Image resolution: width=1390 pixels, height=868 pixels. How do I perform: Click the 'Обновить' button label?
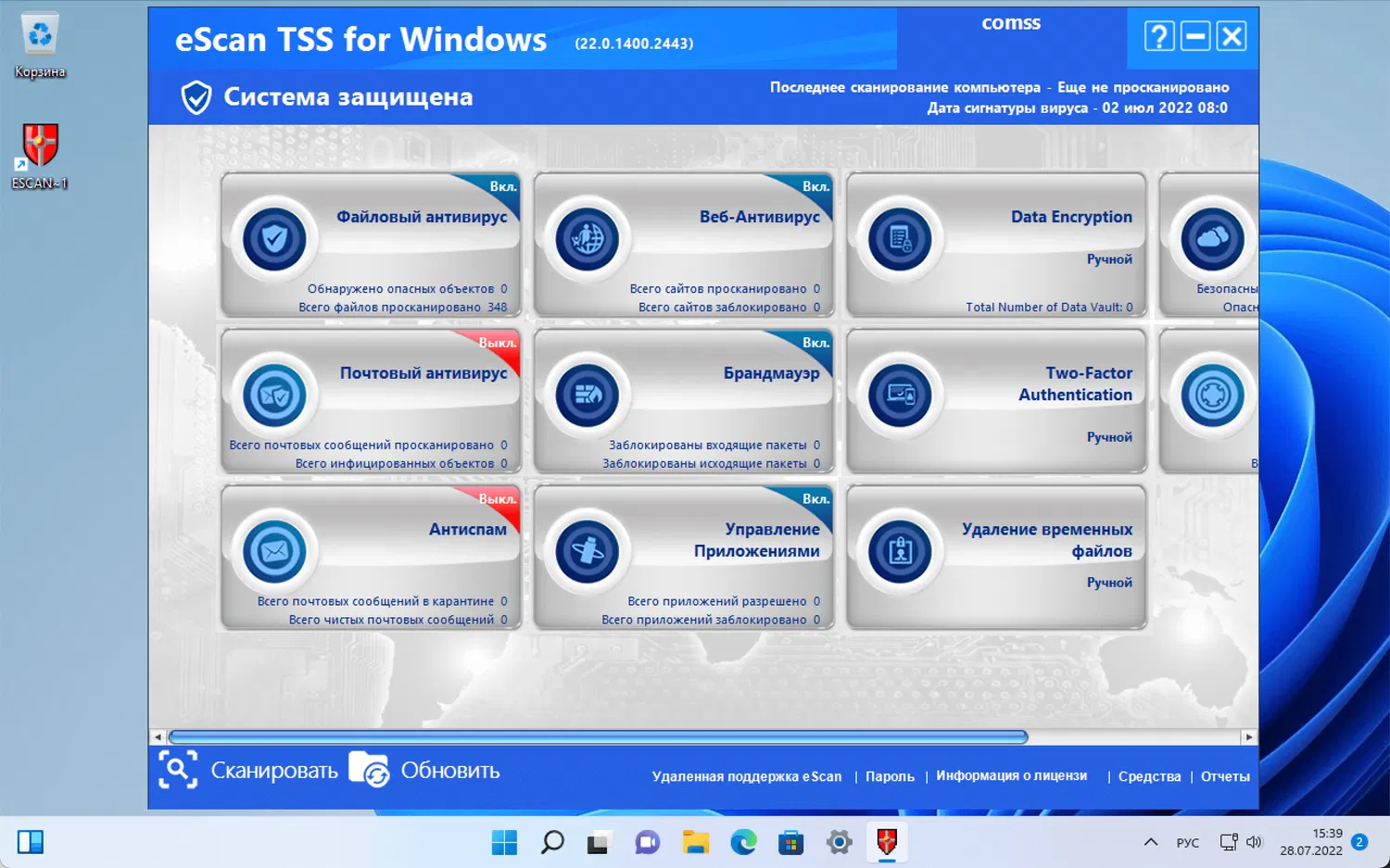tap(450, 771)
